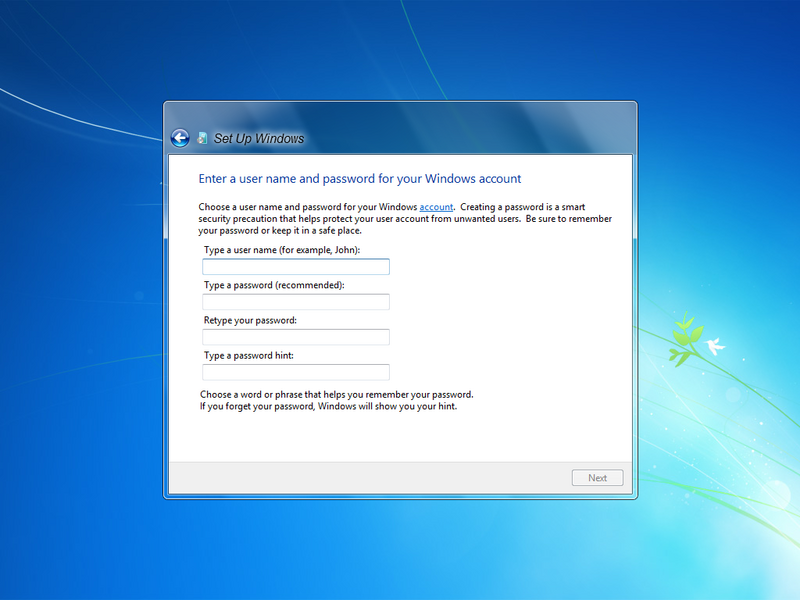The image size is (800, 600).
Task: Select the Retype your password field
Action: tap(296, 337)
